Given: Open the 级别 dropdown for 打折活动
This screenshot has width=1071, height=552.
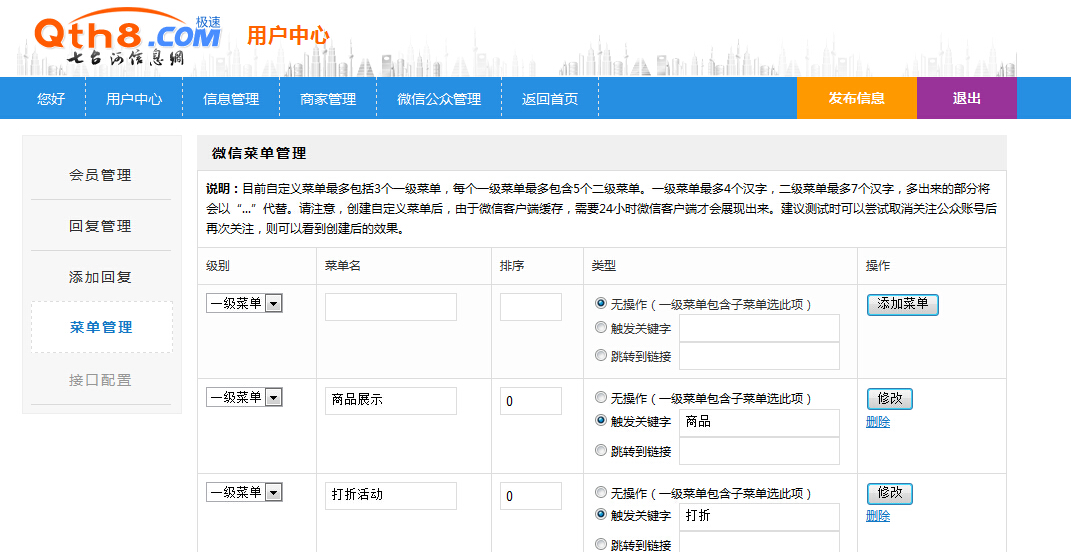Looking at the screenshot, I should 244,492.
